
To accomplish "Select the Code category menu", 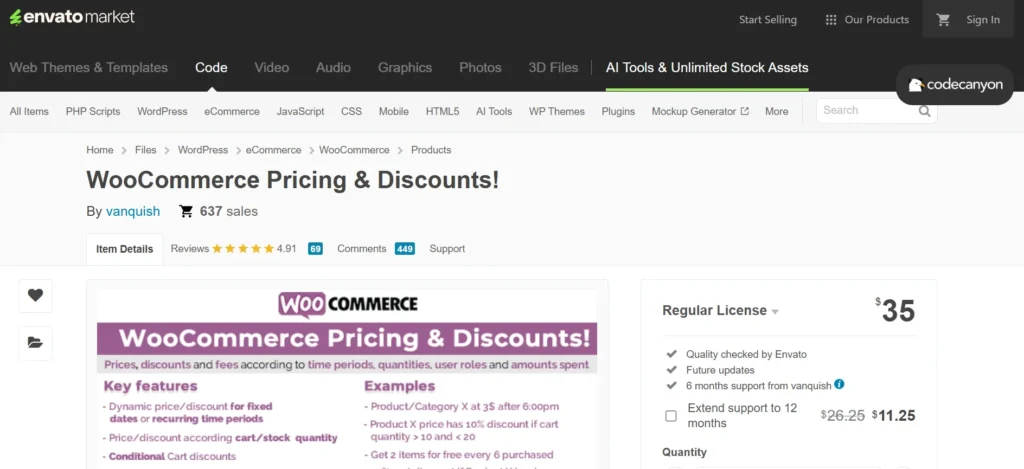I will 211,67.
